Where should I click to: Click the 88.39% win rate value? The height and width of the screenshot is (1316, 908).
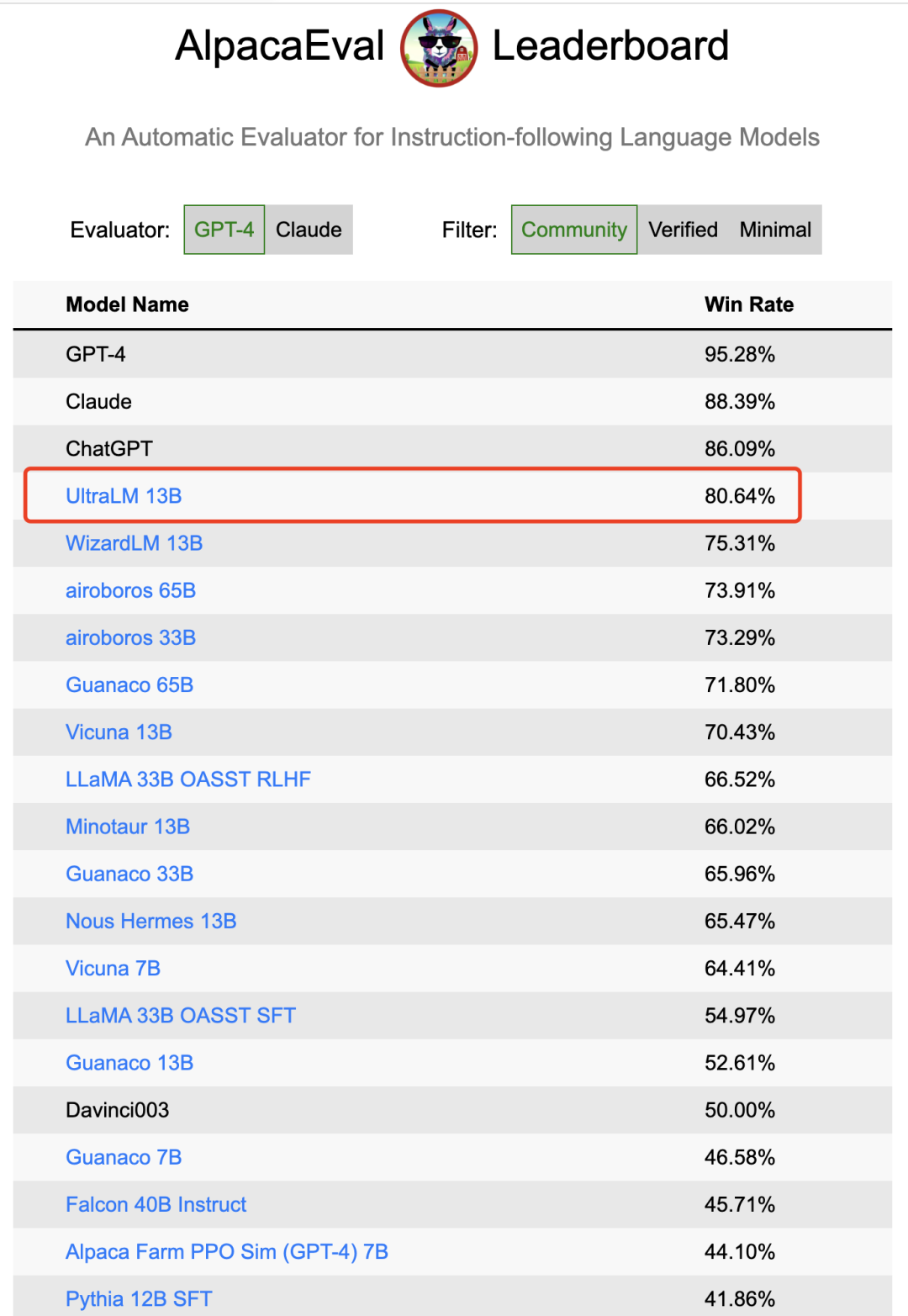click(x=740, y=401)
